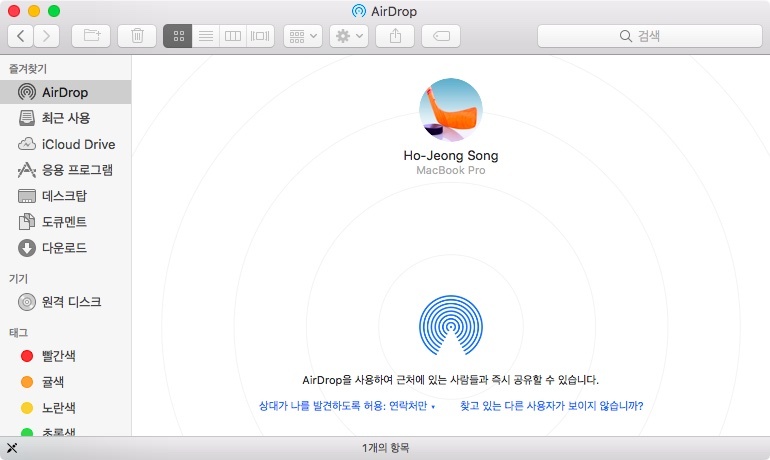Go back with the left arrow button
Screen dimensions: 770x460
[x=21, y=36]
